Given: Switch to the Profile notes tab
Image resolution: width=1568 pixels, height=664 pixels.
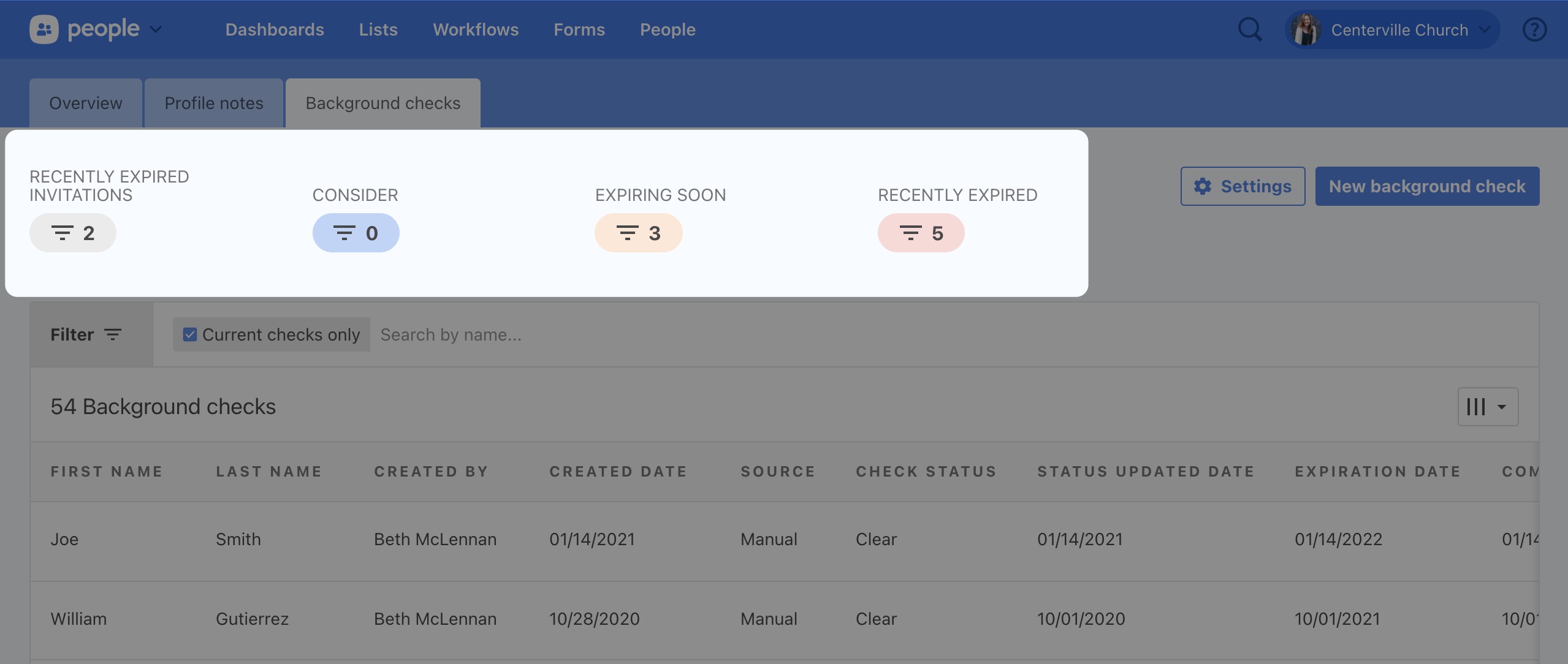Looking at the screenshot, I should click(x=214, y=103).
